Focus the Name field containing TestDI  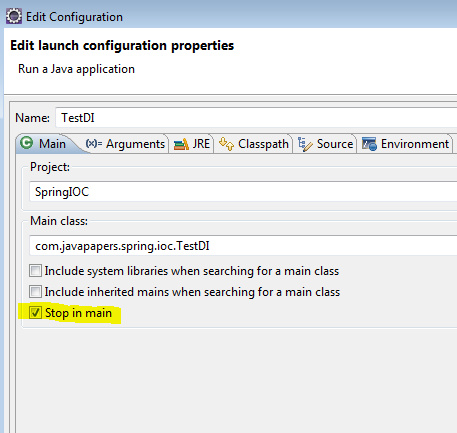pos(256,118)
